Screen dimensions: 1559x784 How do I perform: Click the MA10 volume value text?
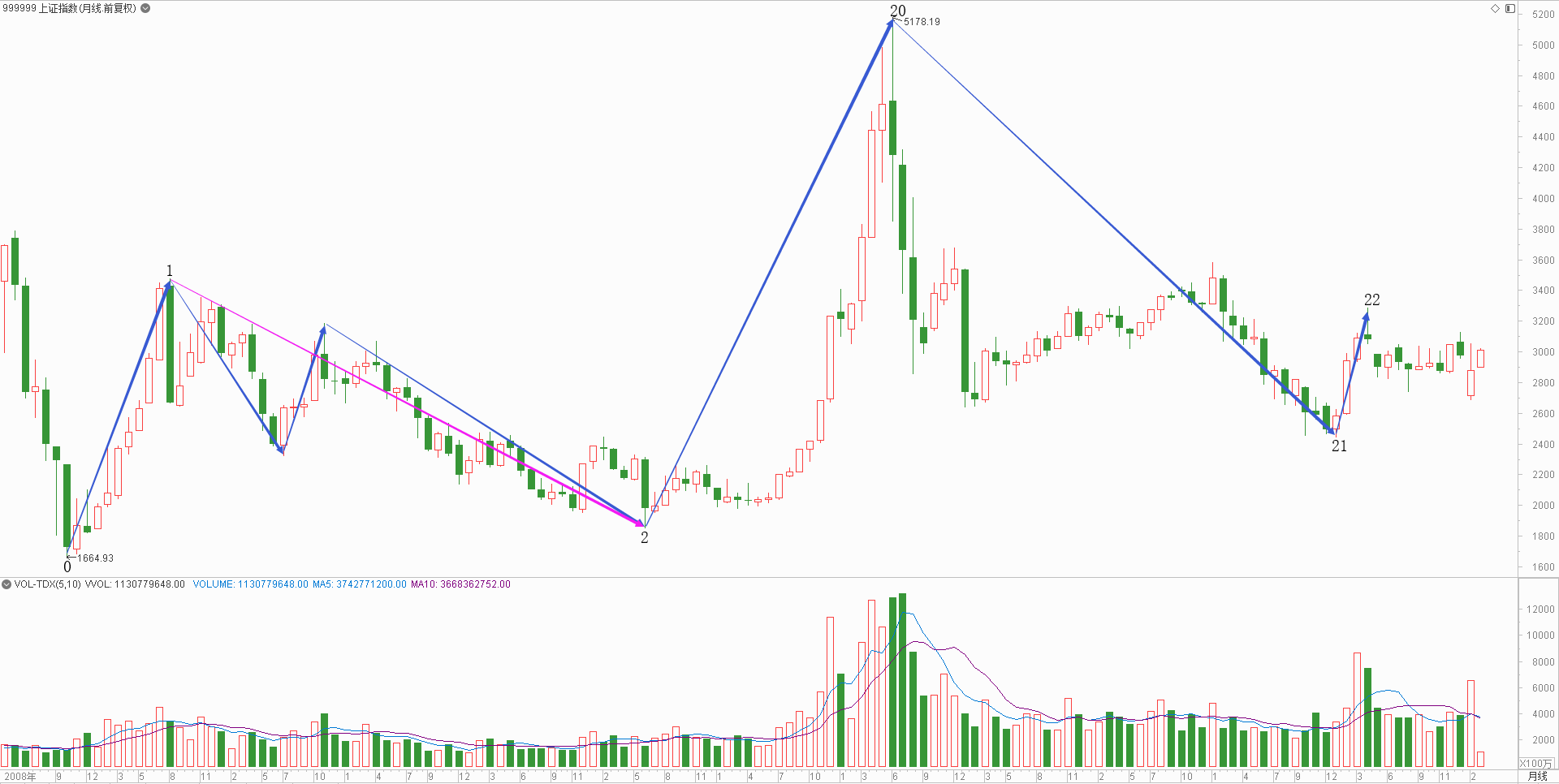460,584
